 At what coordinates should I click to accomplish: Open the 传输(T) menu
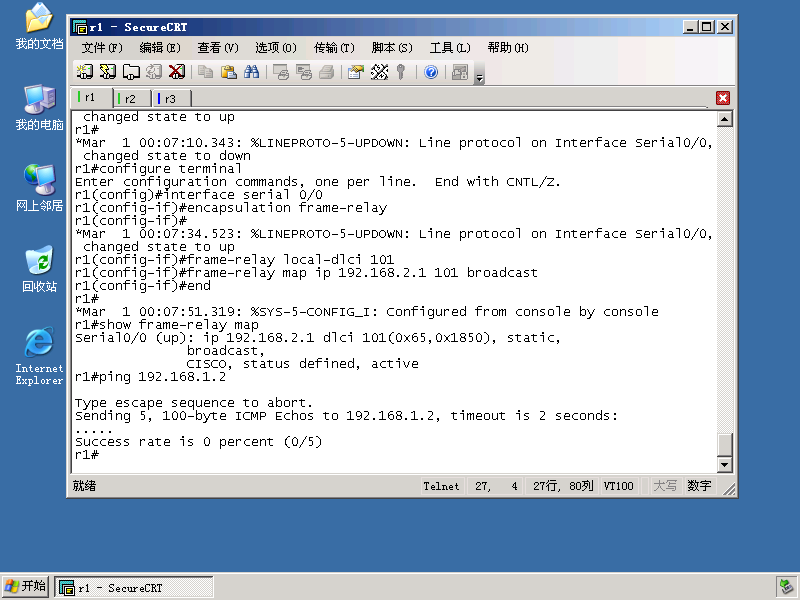(x=334, y=48)
